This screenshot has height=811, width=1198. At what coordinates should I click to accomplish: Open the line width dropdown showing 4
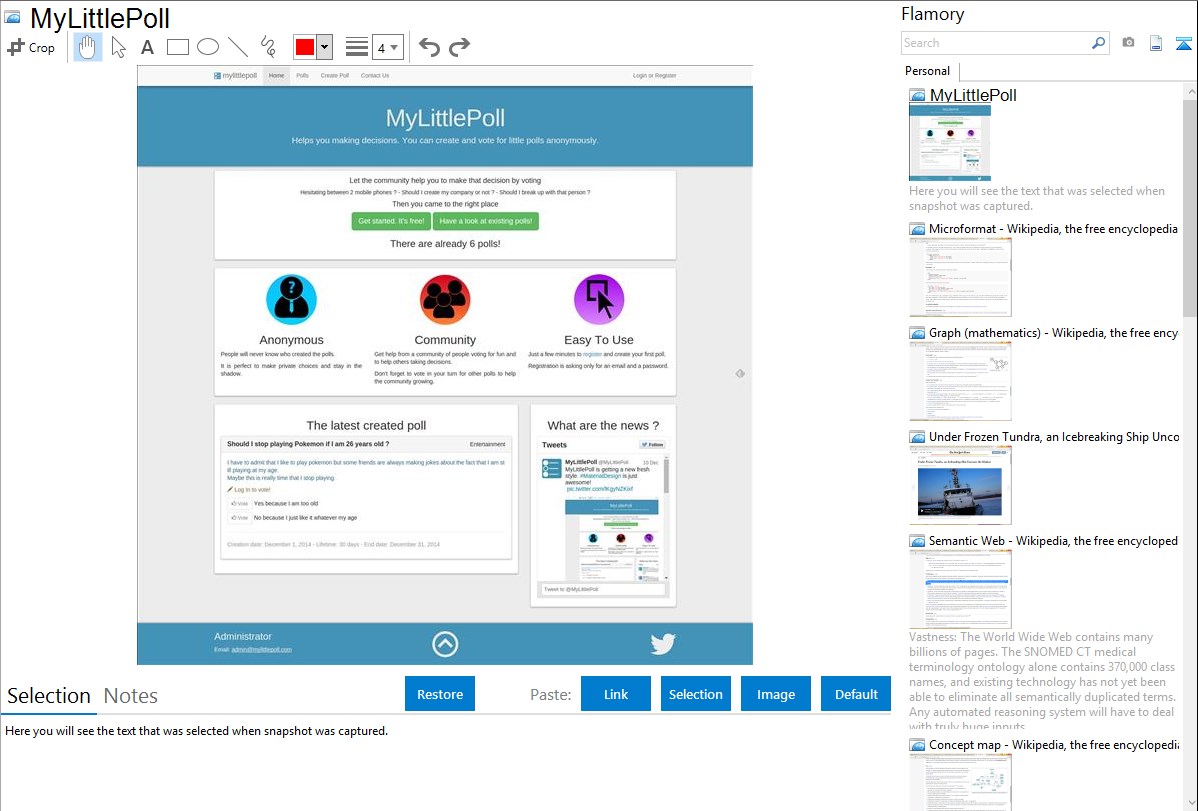pos(387,47)
